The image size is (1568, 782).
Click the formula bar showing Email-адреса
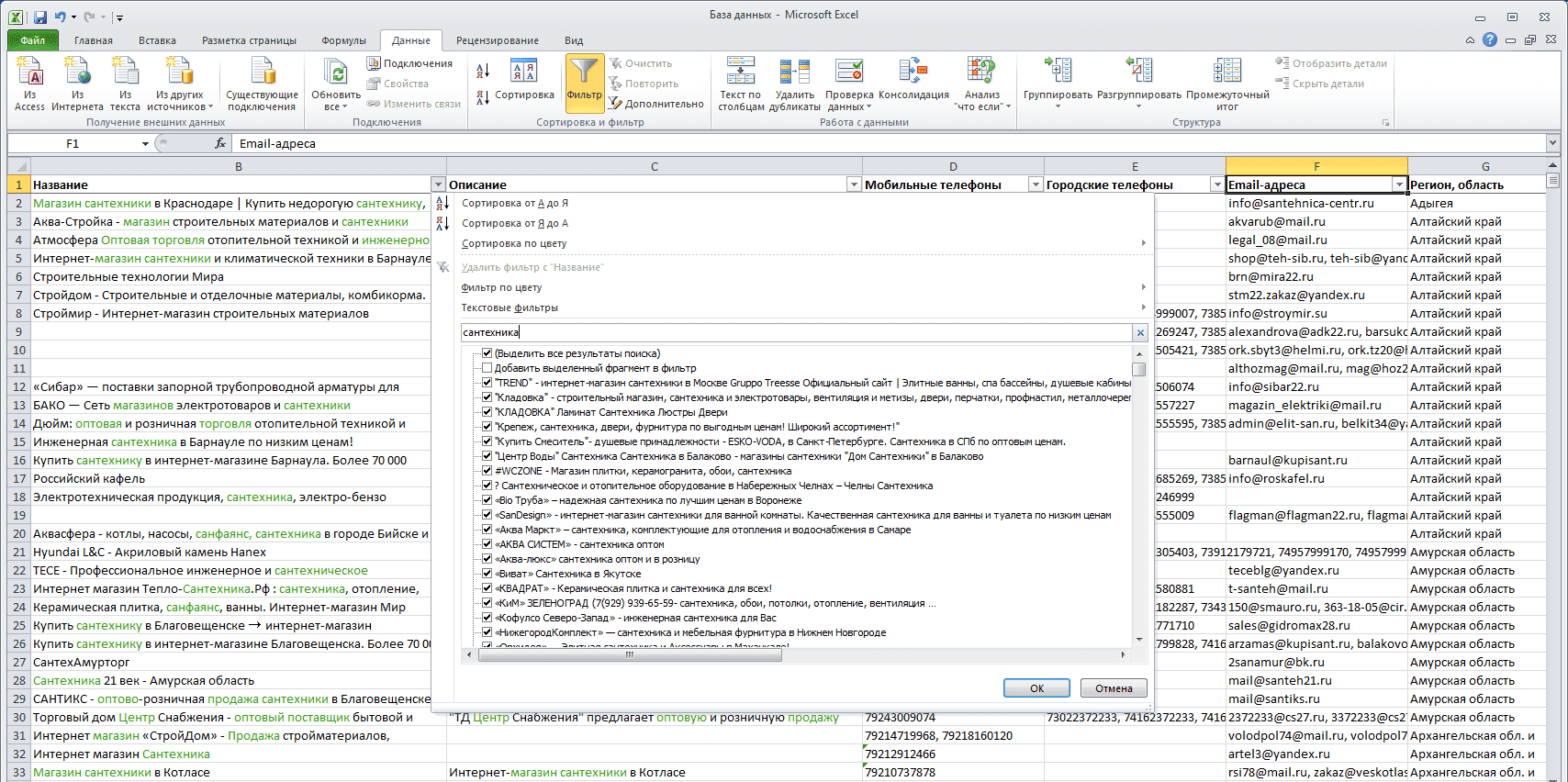coord(889,143)
